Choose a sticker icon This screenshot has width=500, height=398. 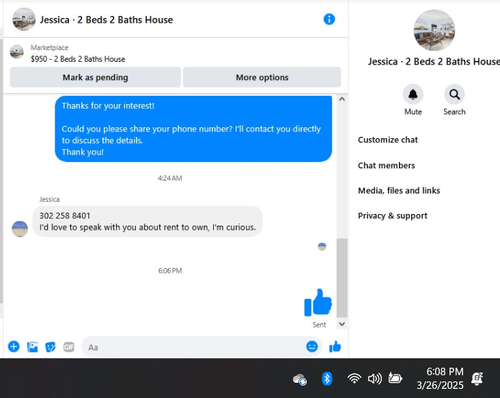50,347
